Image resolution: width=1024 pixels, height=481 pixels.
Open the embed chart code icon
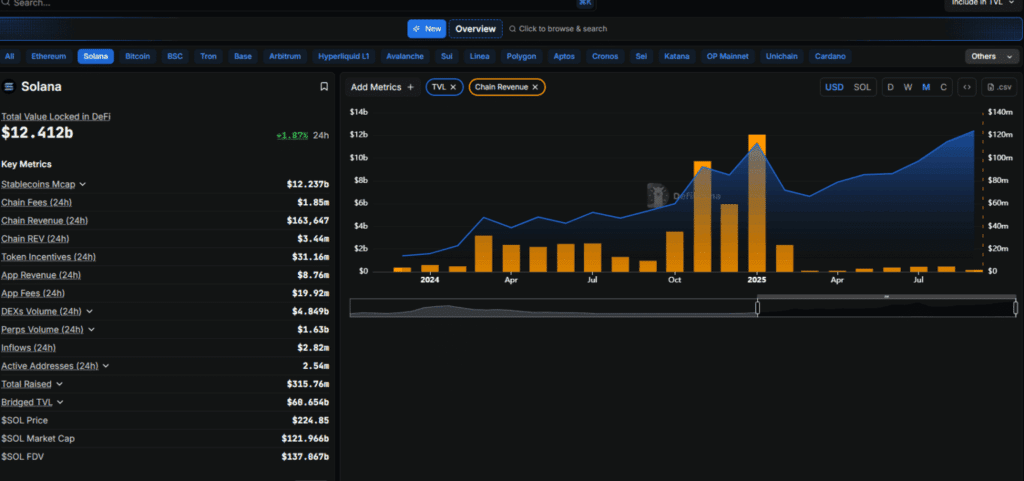click(967, 87)
